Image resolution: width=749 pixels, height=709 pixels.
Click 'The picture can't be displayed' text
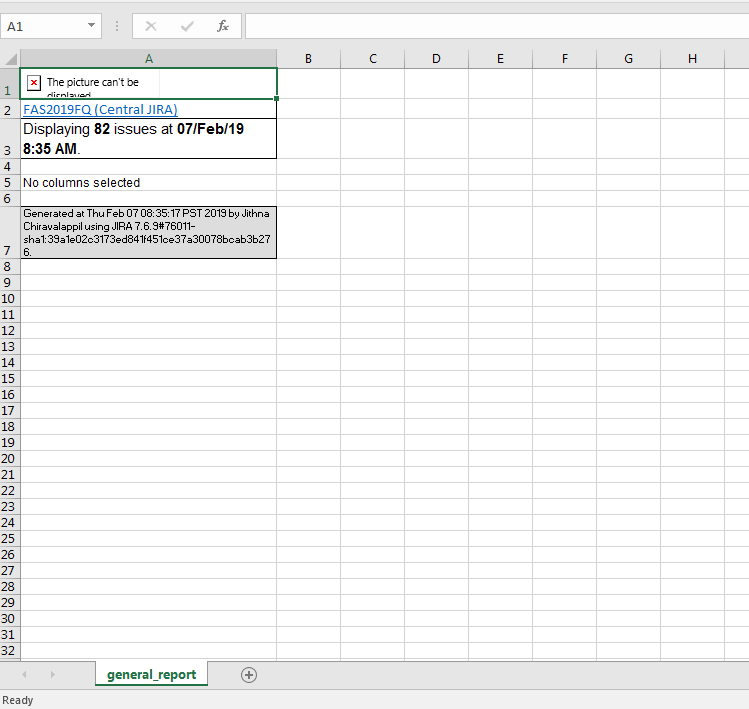[93, 87]
